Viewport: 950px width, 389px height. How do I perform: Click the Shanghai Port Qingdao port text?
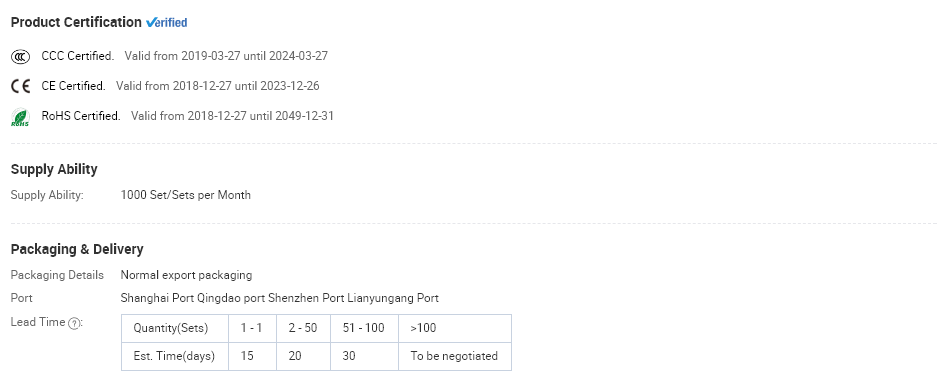pos(193,298)
